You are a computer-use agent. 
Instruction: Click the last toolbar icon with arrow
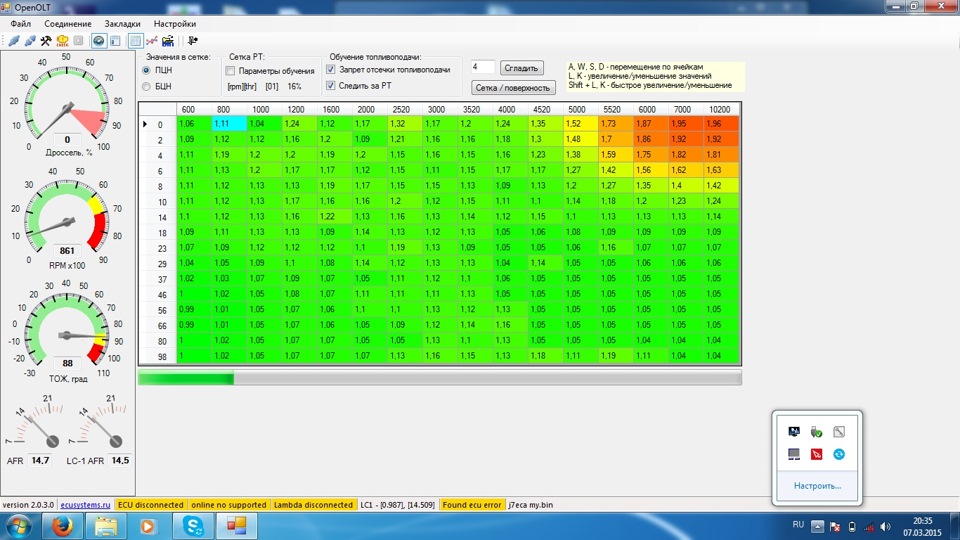coord(192,41)
